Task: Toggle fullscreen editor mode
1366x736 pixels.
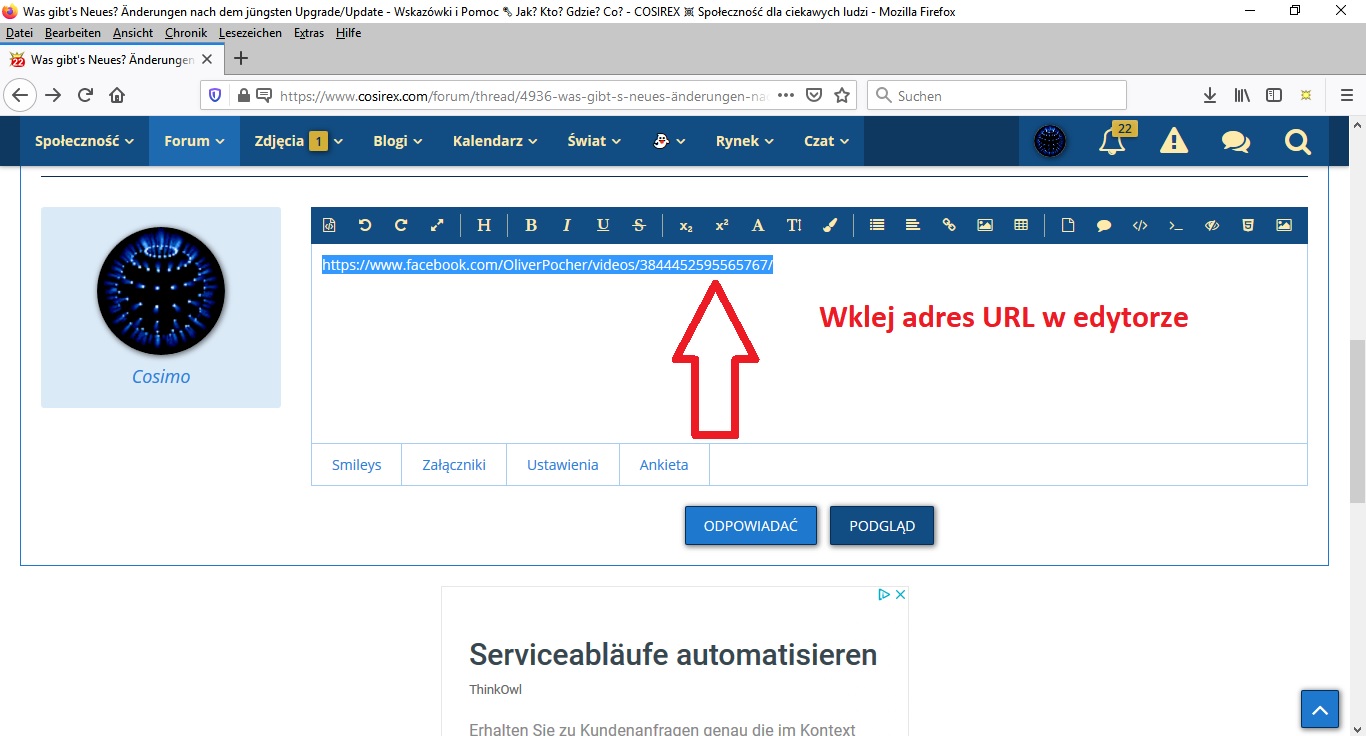Action: (437, 225)
